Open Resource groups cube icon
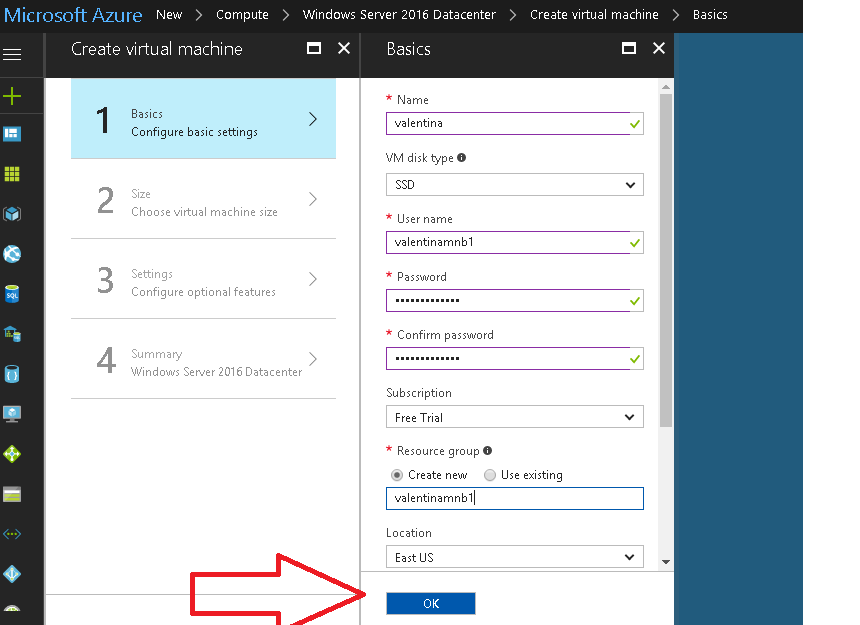This screenshot has width=860, height=625. click(12, 214)
